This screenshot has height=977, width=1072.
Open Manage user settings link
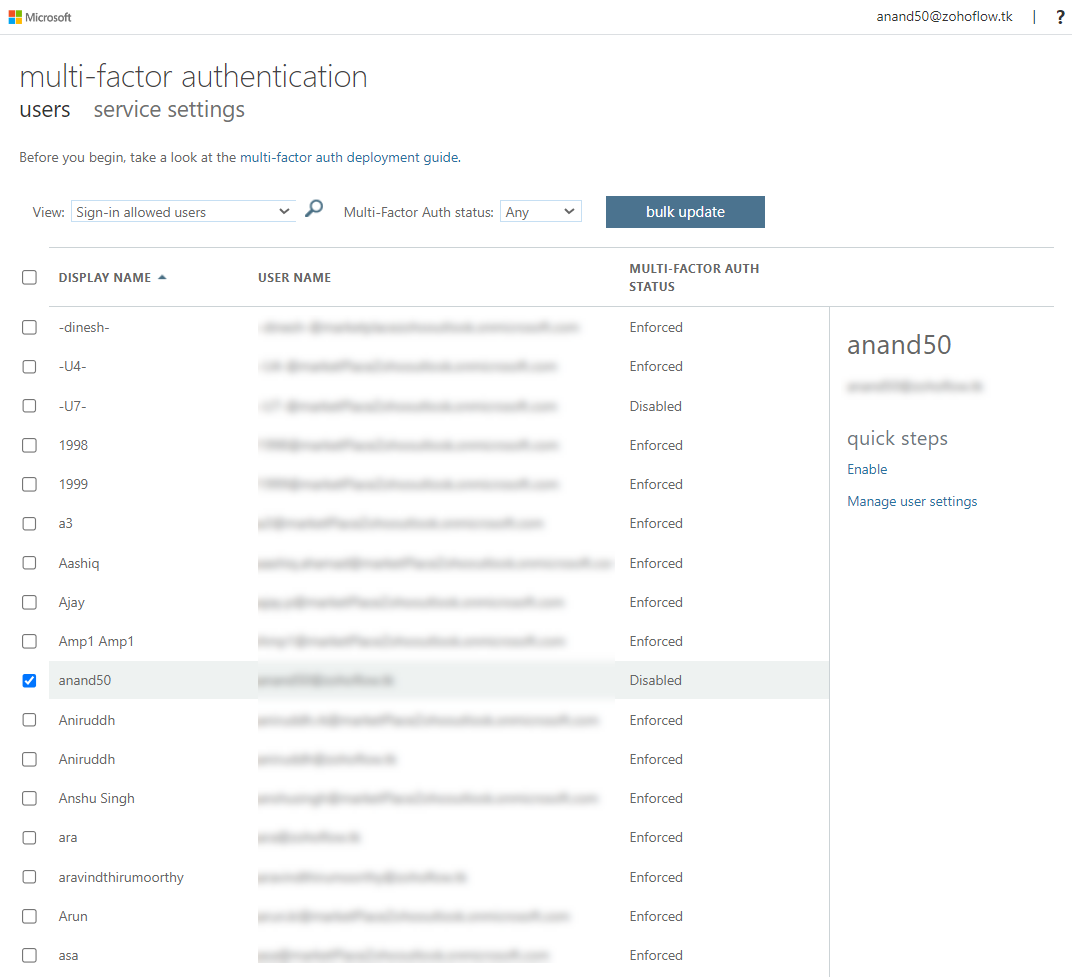coord(912,501)
